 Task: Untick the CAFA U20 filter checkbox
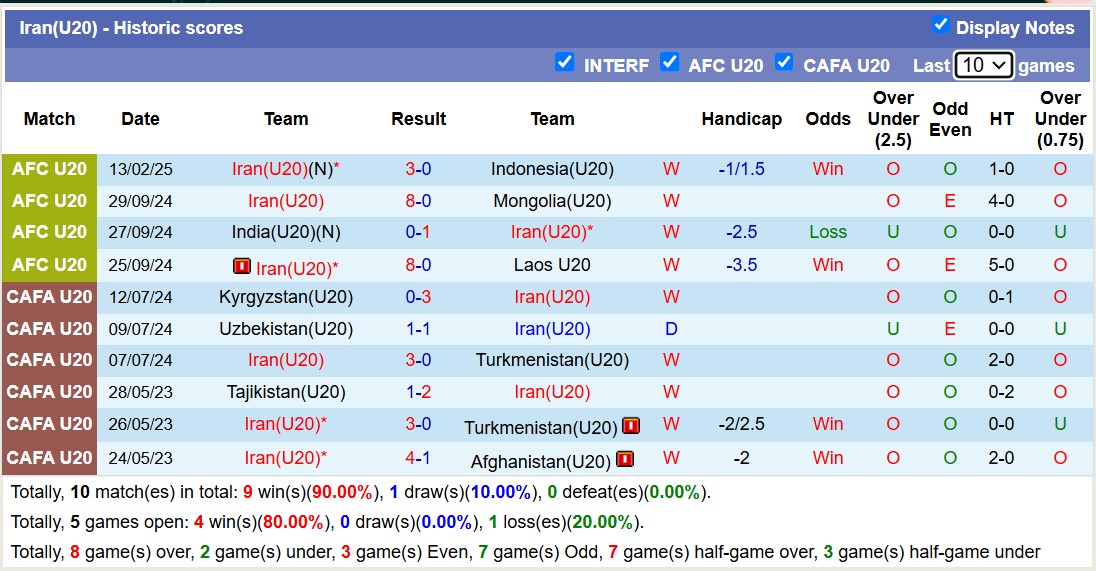coord(784,62)
